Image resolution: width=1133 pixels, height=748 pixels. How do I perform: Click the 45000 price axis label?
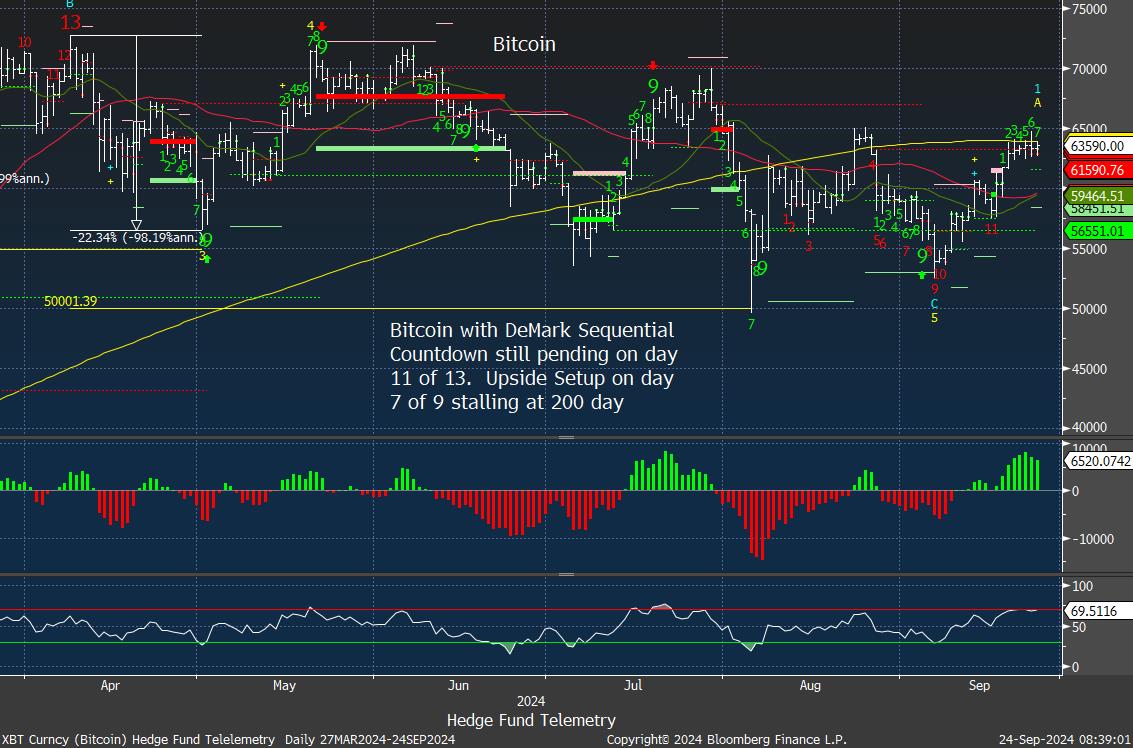coord(1088,369)
